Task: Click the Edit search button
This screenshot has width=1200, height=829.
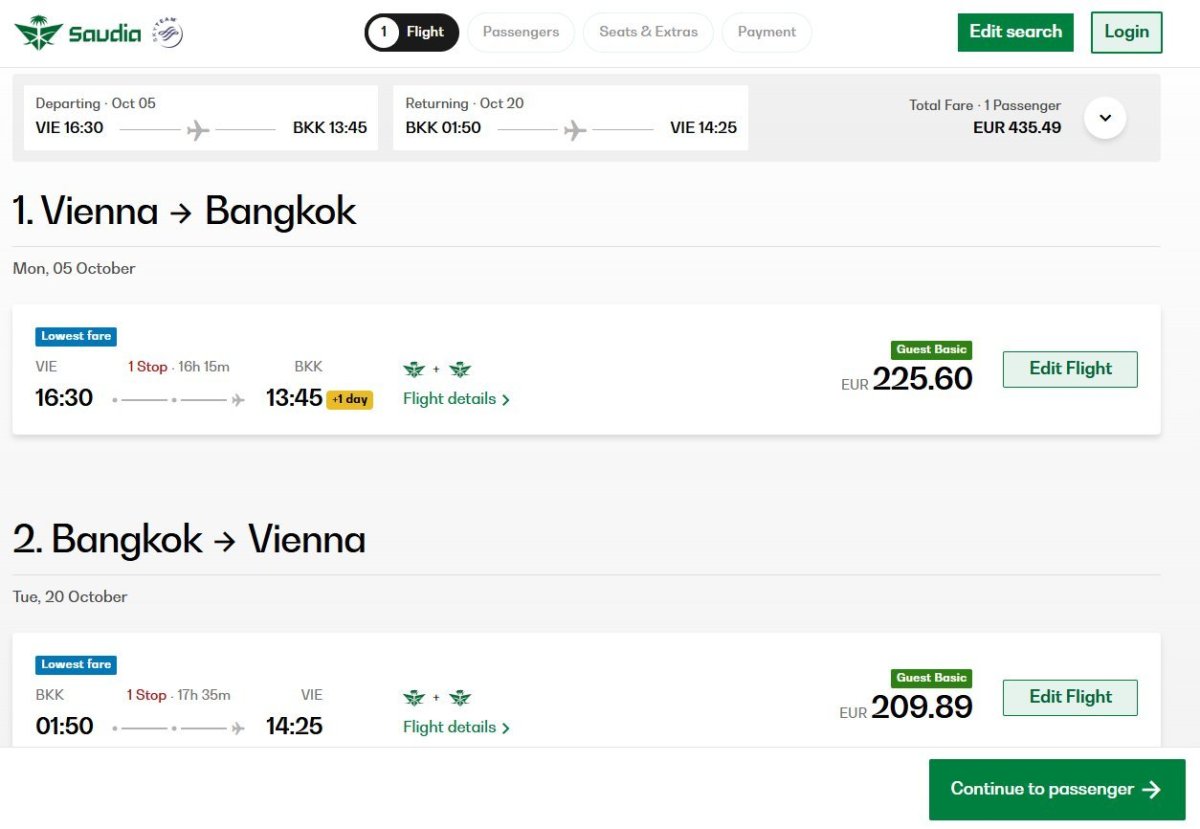Action: [x=1015, y=32]
